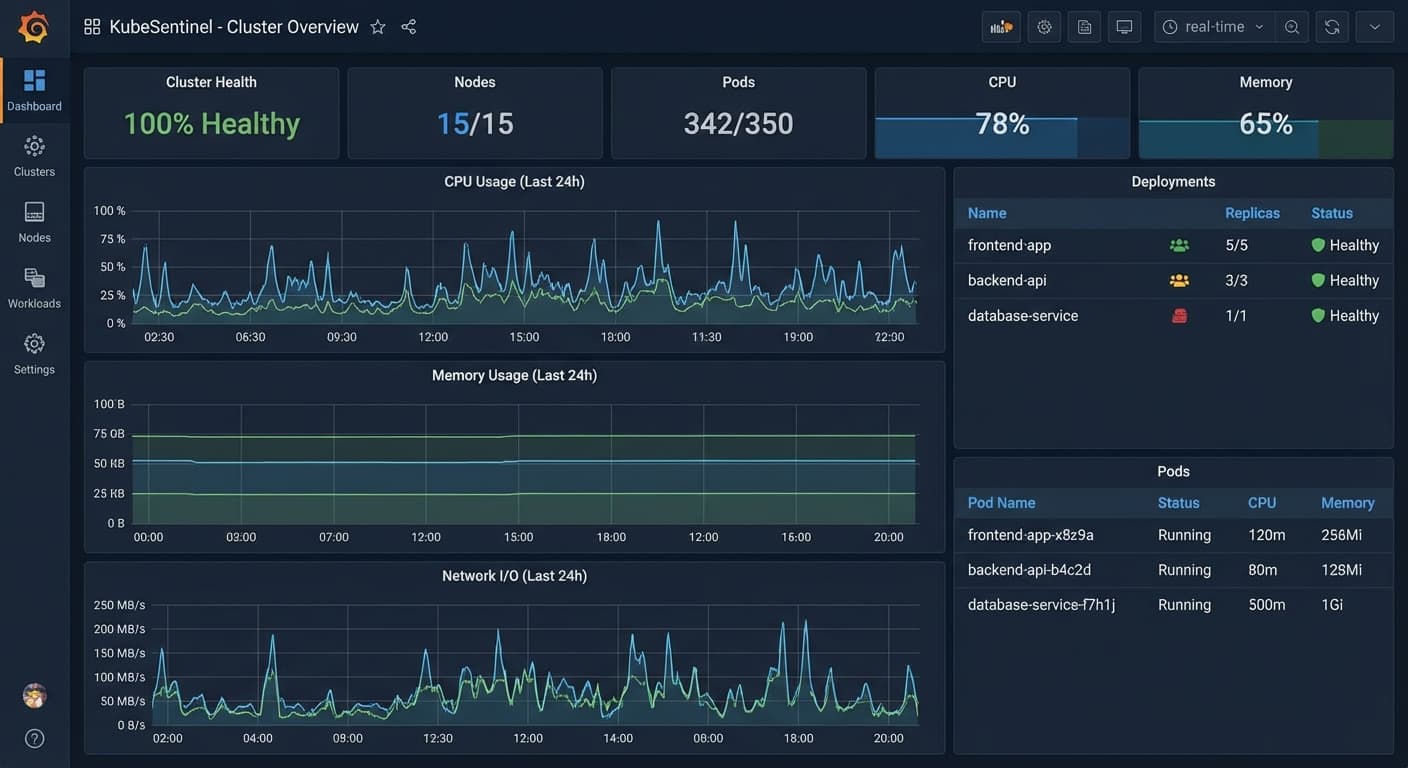The width and height of the screenshot is (1408, 768).
Task: Select the Dashboard sidebar tab
Action: tap(34, 91)
